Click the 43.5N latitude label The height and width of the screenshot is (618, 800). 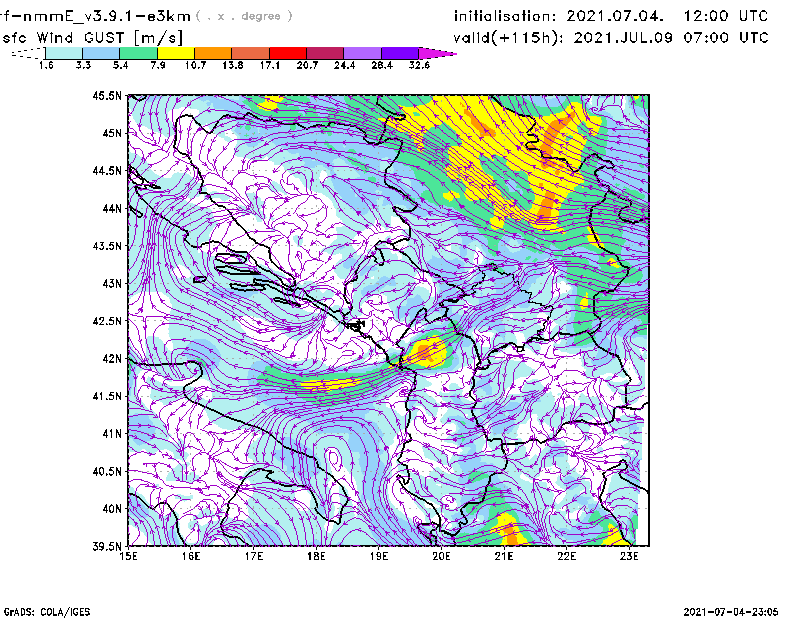point(107,246)
